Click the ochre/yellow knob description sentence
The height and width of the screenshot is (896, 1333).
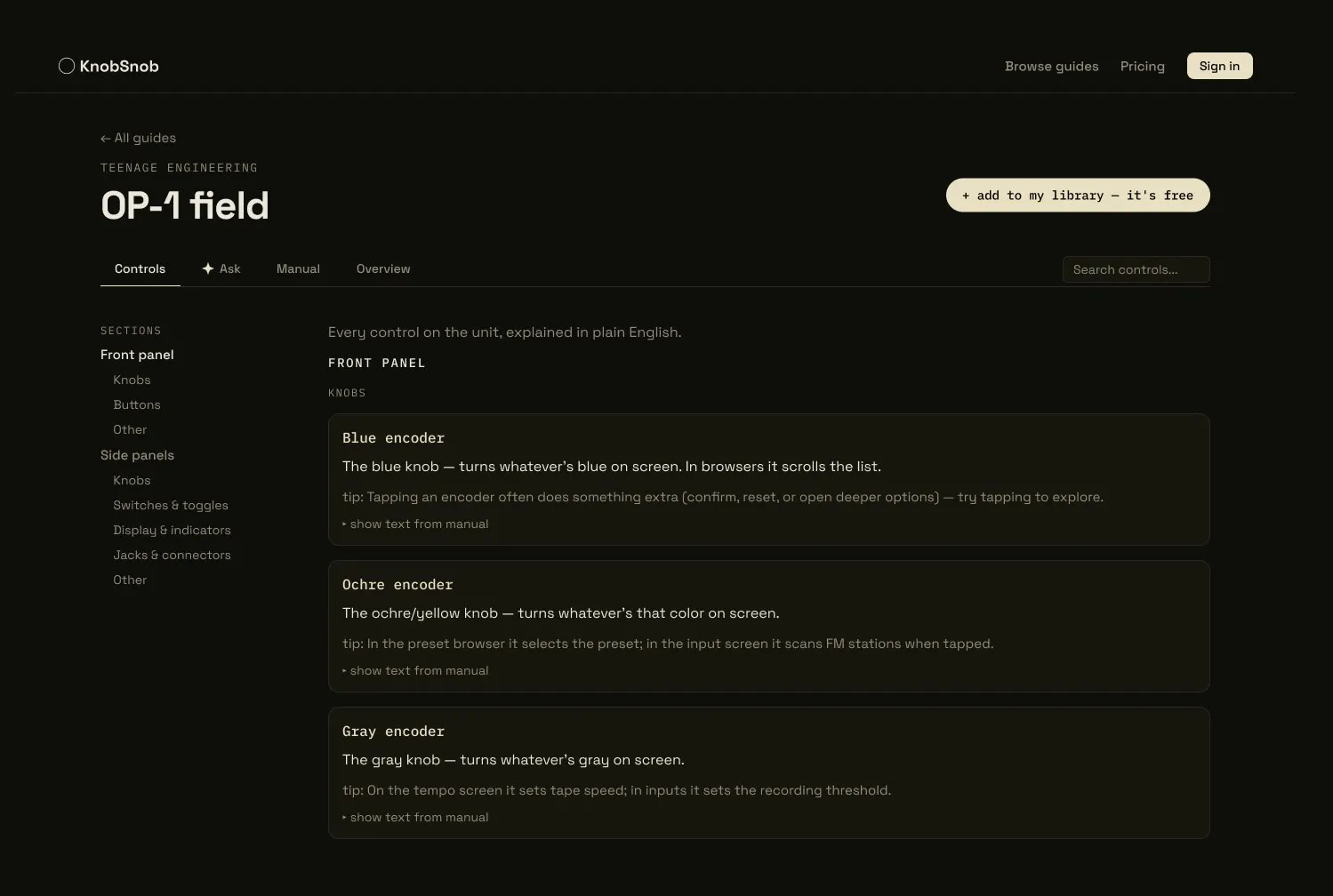pos(561,613)
